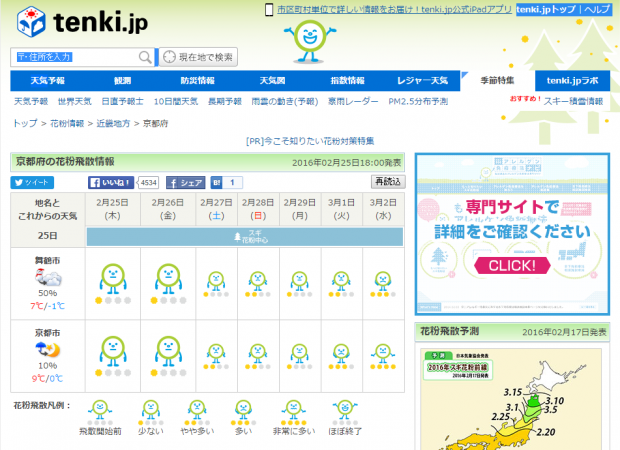Image resolution: width=620 pixels, height=450 pixels.
Task: Click 日直予報士 submenu link
Action: click(x=123, y=102)
